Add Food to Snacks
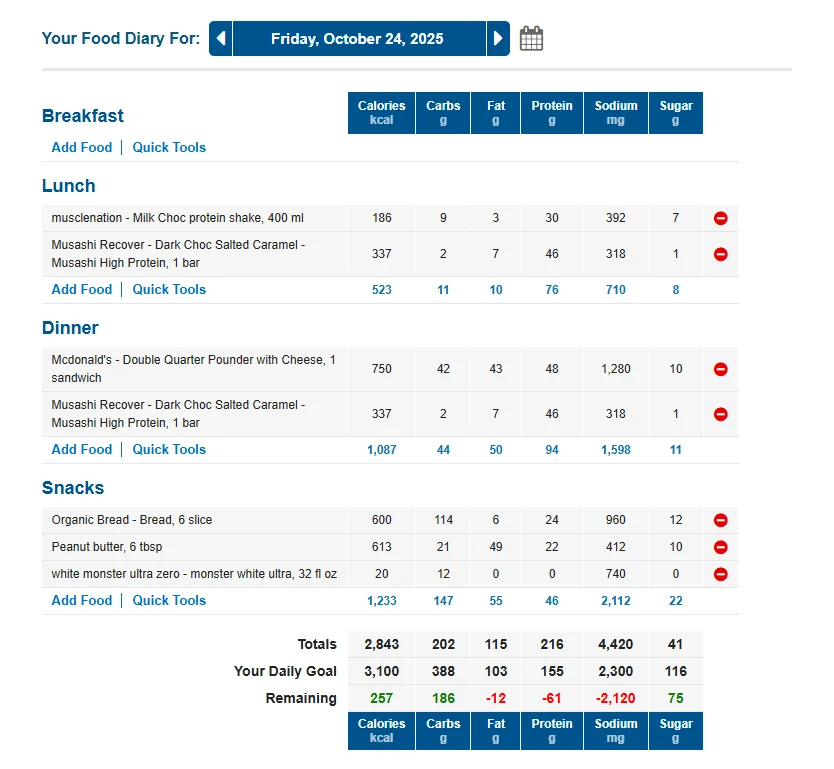Viewport: 834px width, 769px height. (82, 600)
